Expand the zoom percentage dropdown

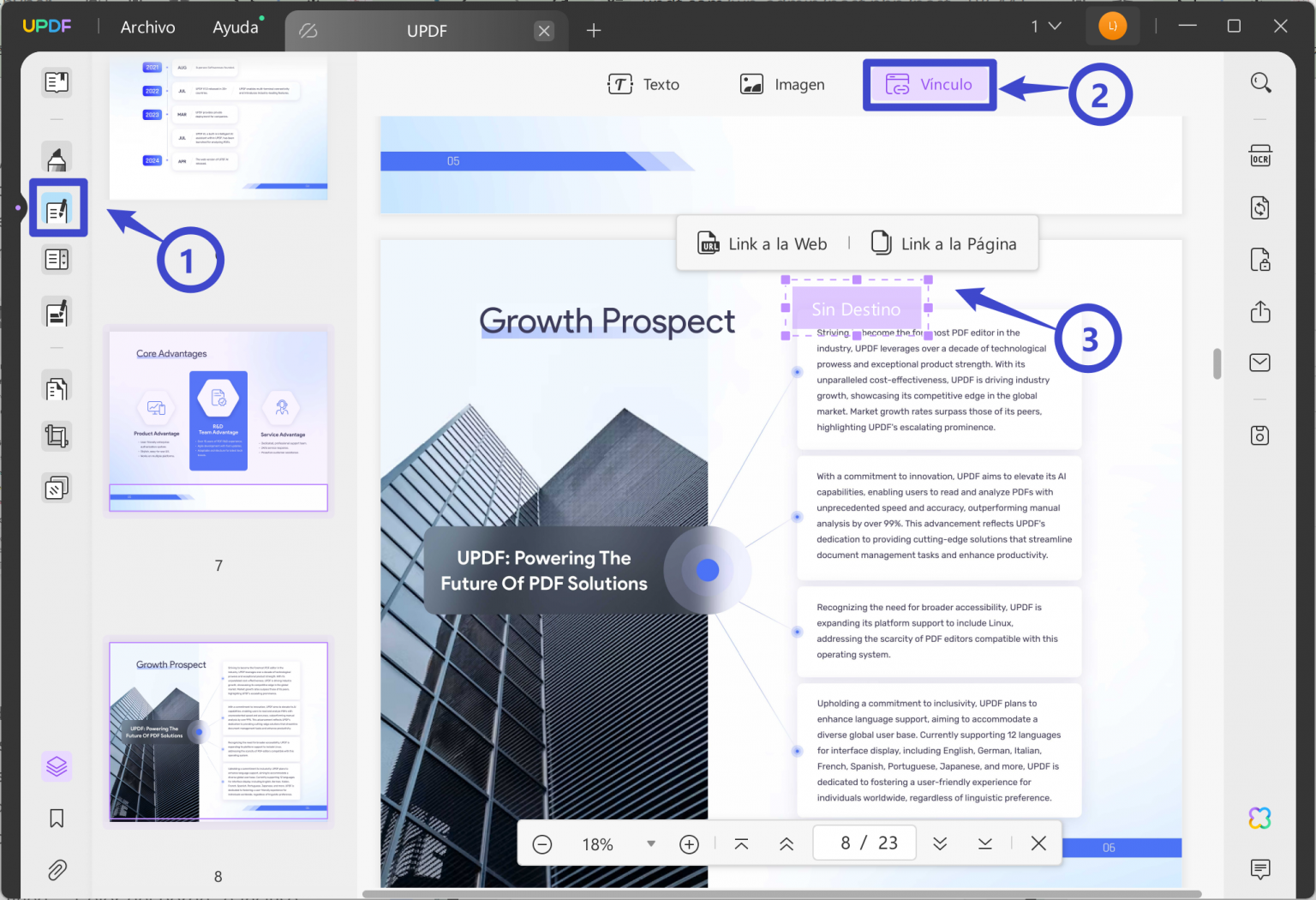[x=651, y=844]
